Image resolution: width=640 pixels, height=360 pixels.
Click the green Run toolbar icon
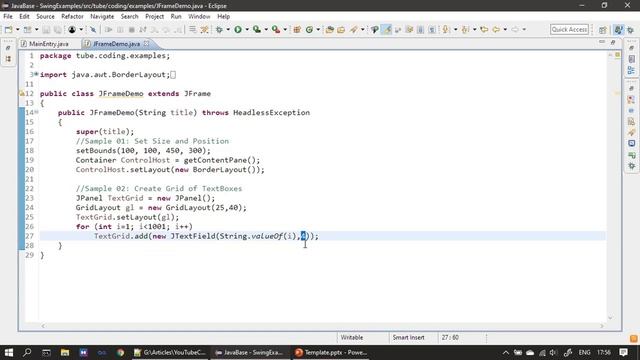[x=238, y=29]
